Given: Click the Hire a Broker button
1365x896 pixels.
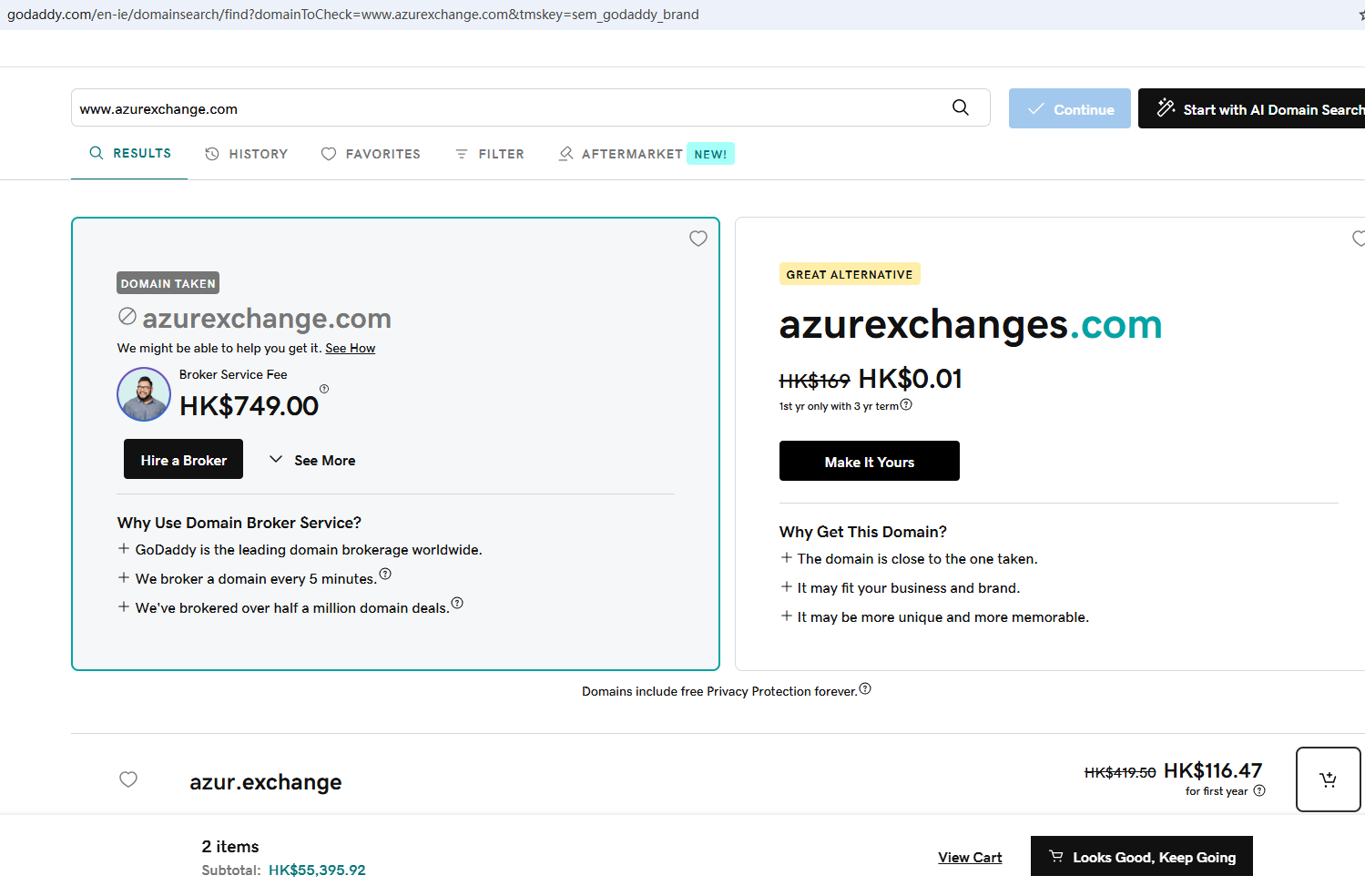Looking at the screenshot, I should 183,460.
